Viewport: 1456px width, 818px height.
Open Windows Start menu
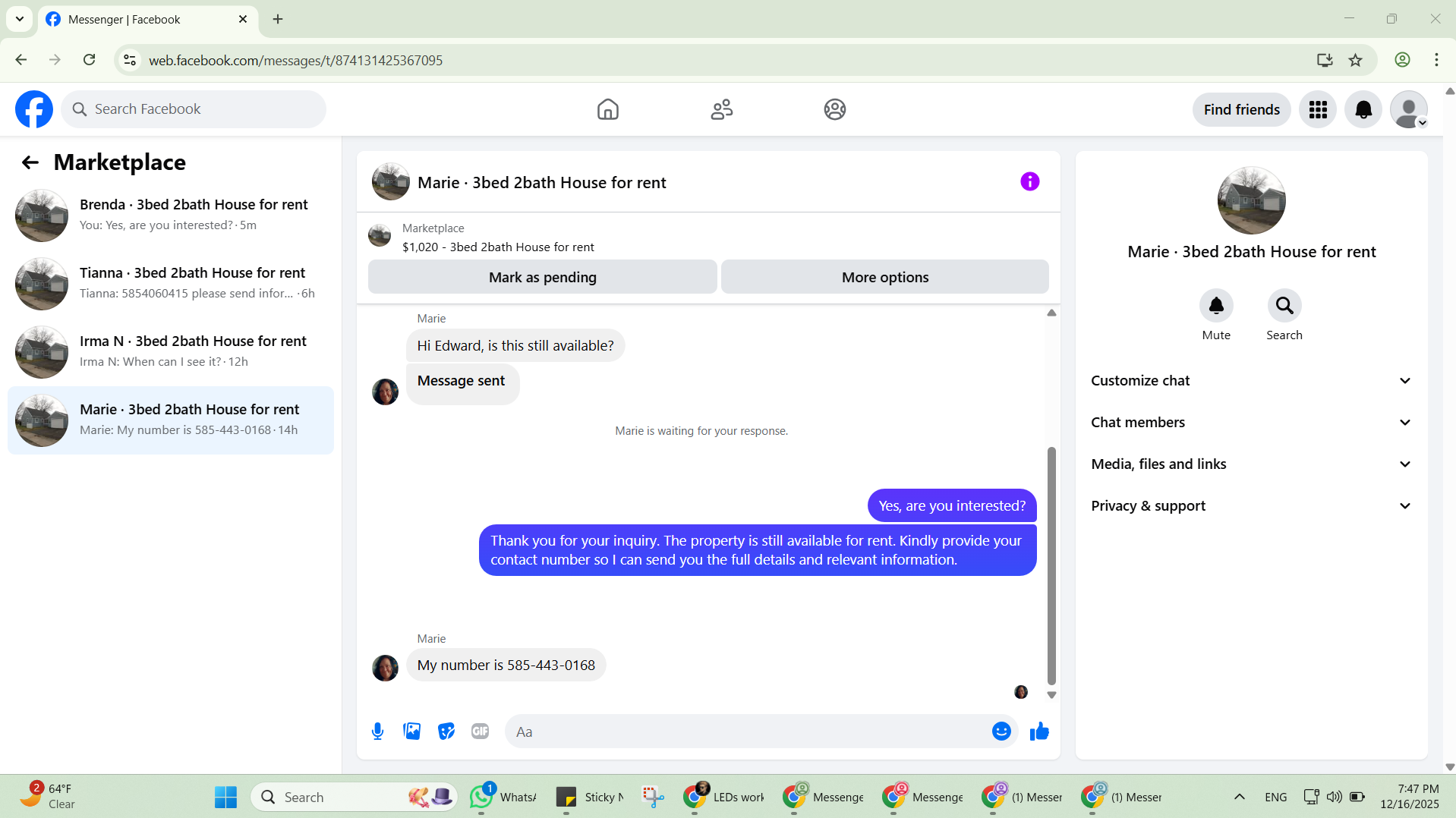coord(225,797)
